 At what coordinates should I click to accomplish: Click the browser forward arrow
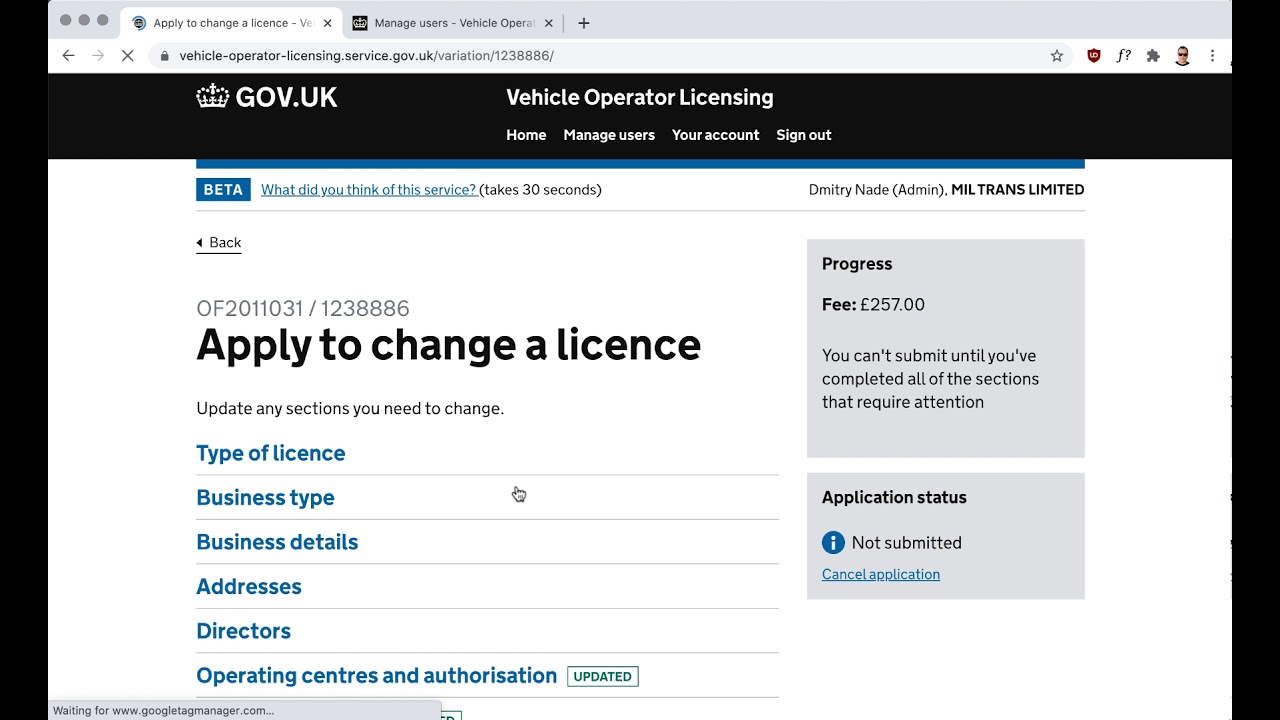(x=98, y=56)
